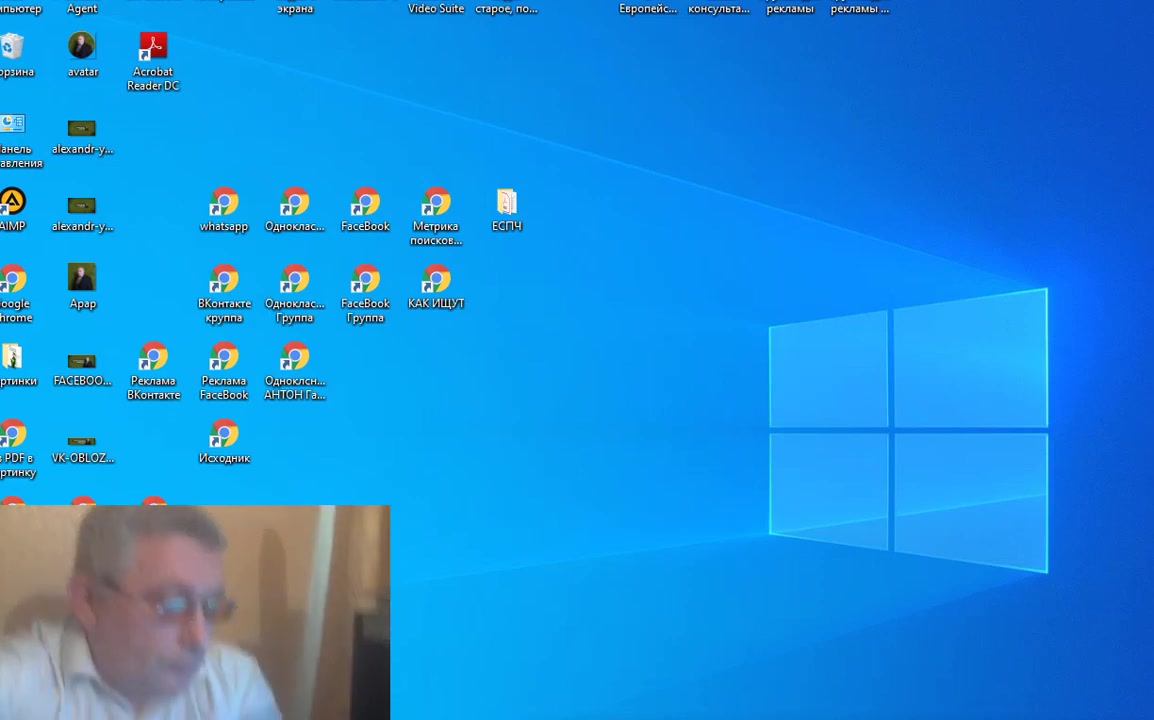1154x720 pixels.
Task: Select the старое, по... icon label
Action: 506,9
